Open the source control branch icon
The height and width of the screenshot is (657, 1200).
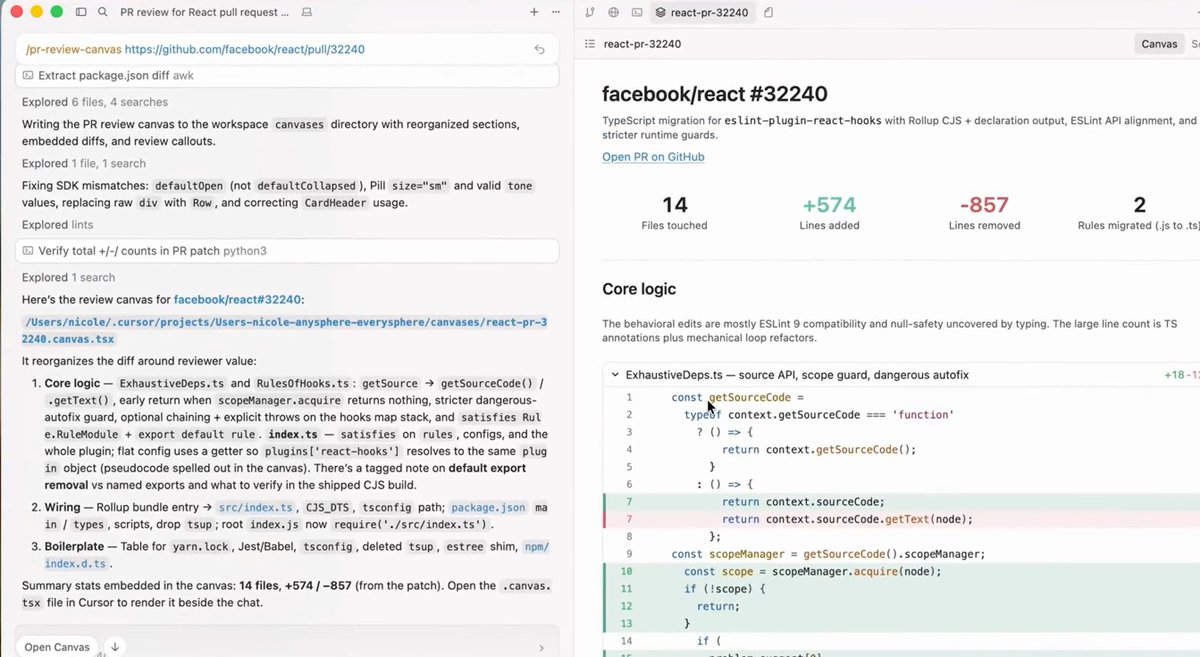589,12
